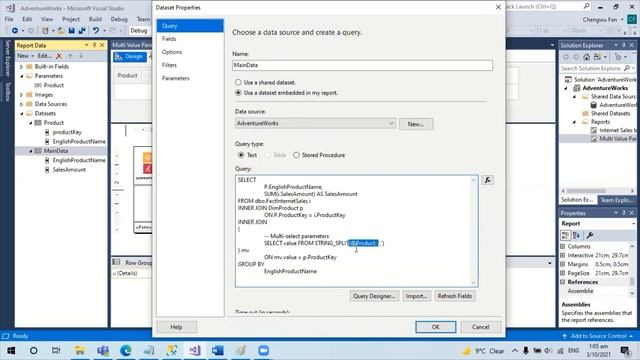Click the Help button in the dialog
This screenshot has height=360, width=640.
(176, 327)
